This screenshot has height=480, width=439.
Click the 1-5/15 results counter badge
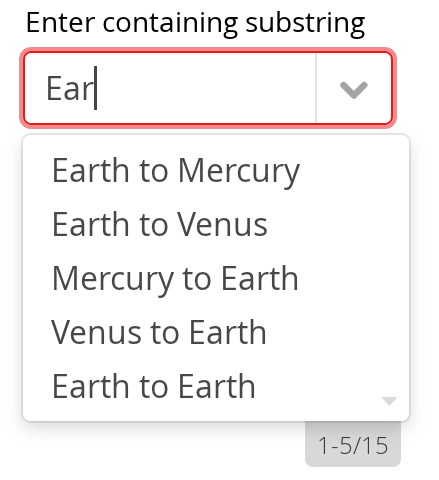[353, 445]
